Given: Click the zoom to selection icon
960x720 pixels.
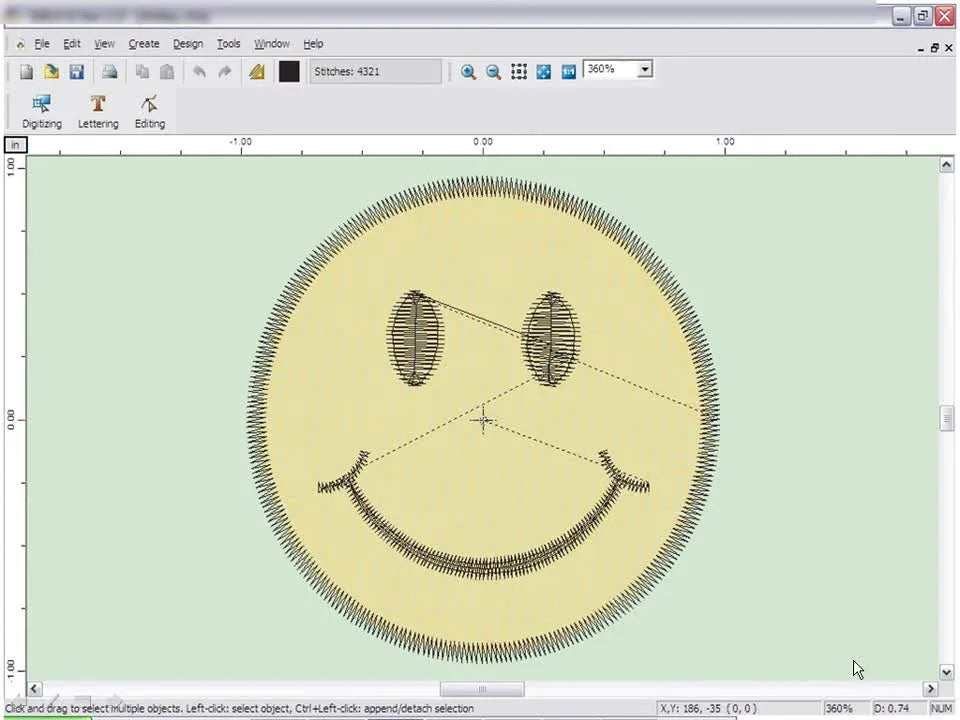Looking at the screenshot, I should [519, 72].
